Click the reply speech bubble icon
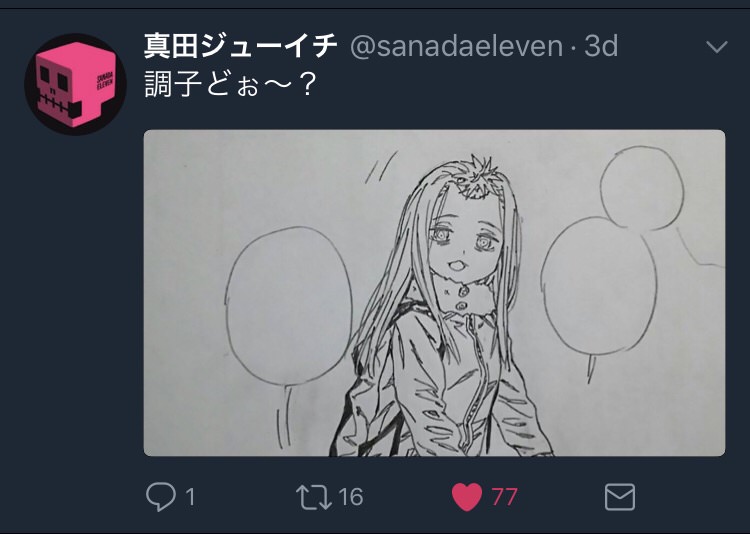This screenshot has width=750, height=534. click(x=161, y=496)
